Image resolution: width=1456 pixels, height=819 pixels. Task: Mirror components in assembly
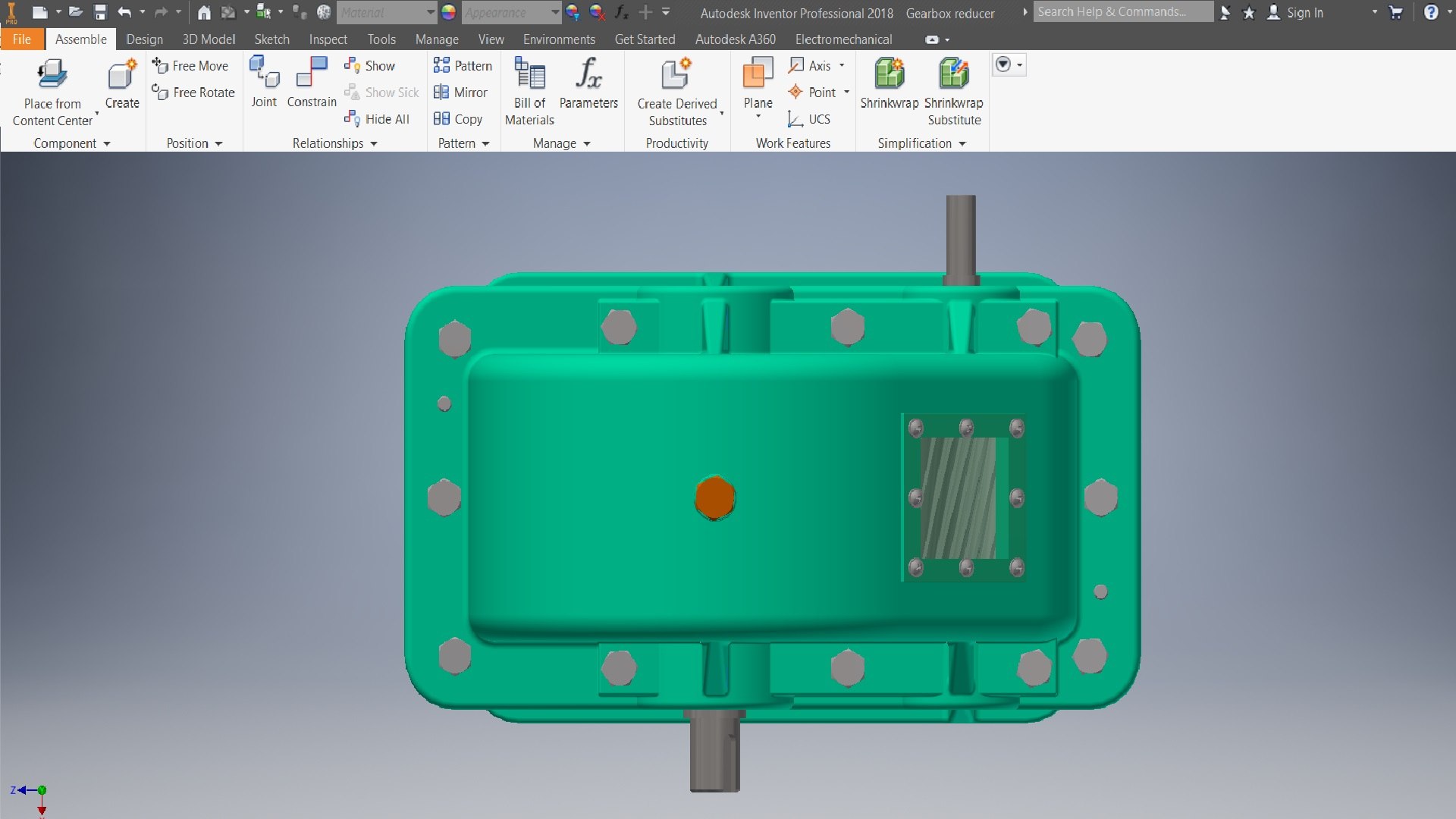click(x=460, y=93)
